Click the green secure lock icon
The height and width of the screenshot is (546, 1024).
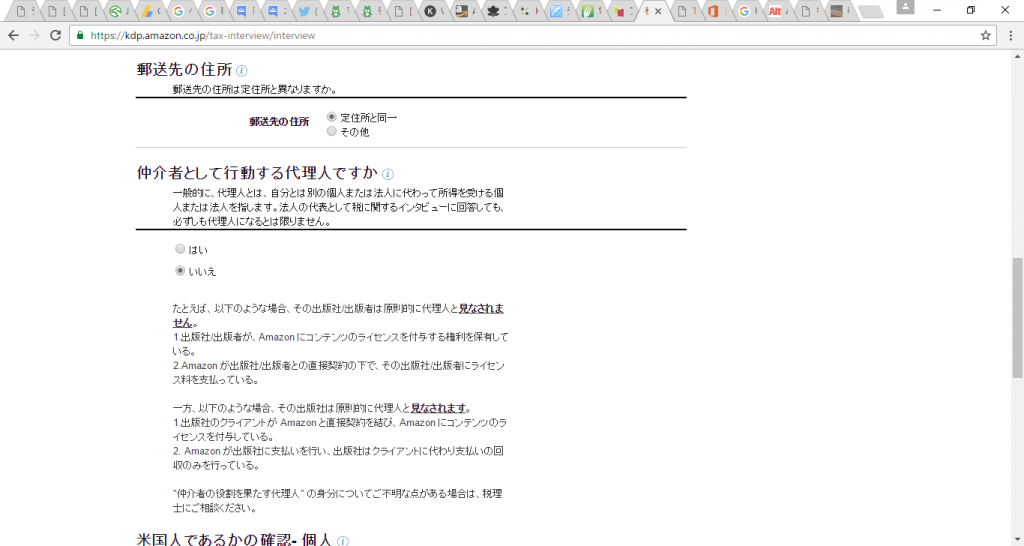[80, 36]
